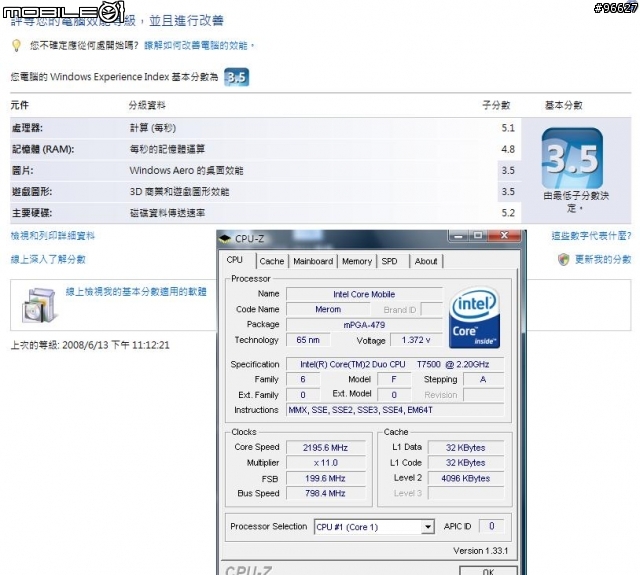Click the Instructions field listing MMX, SSE
The width and height of the screenshot is (640, 575).
[x=395, y=410]
